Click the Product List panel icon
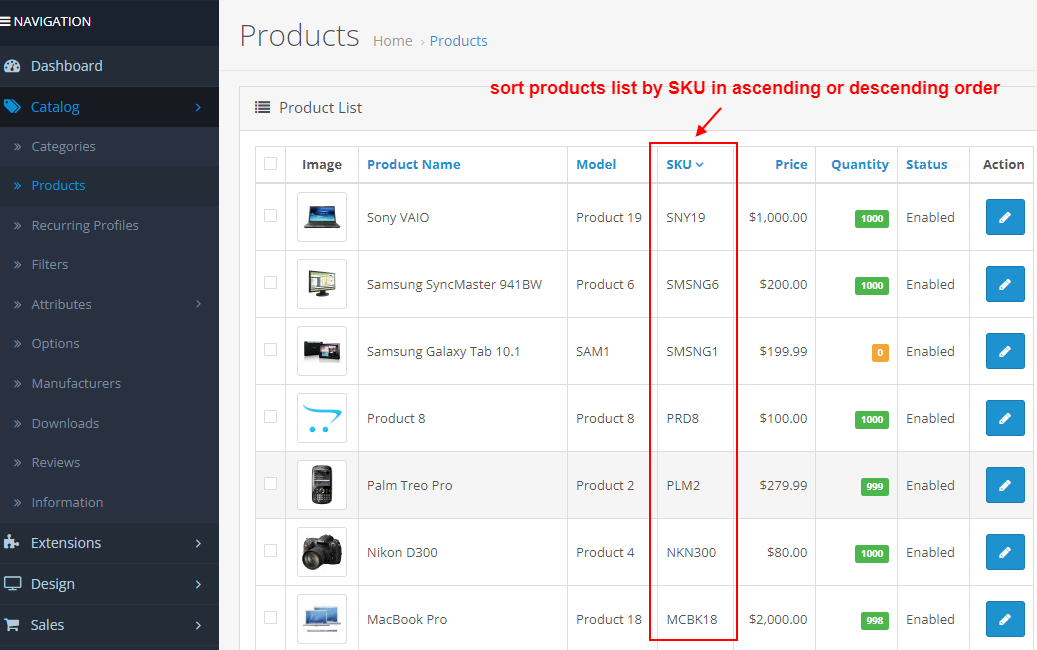This screenshot has height=650, width=1037. click(262, 107)
